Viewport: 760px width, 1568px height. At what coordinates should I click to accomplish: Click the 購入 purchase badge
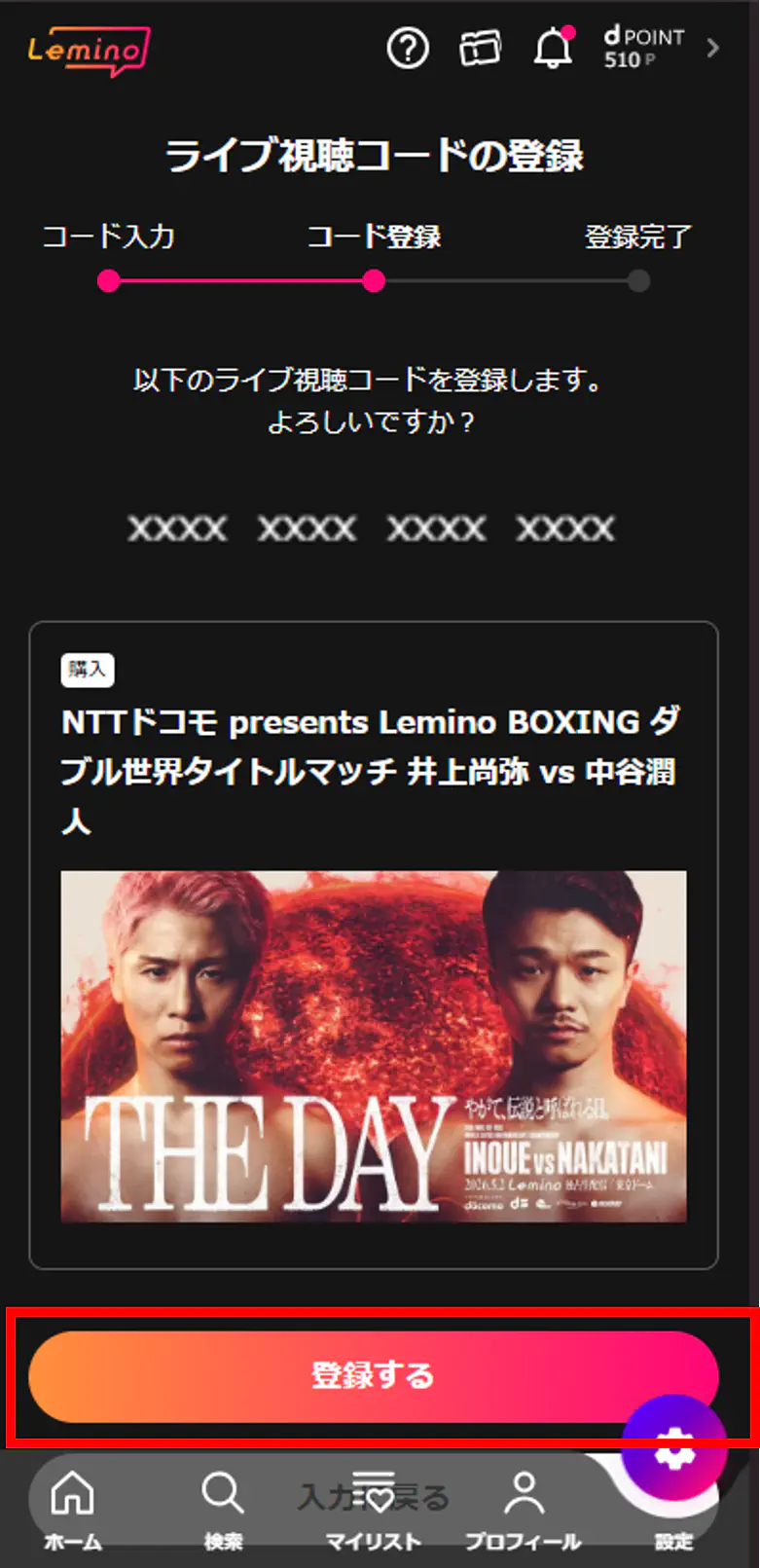(88, 670)
